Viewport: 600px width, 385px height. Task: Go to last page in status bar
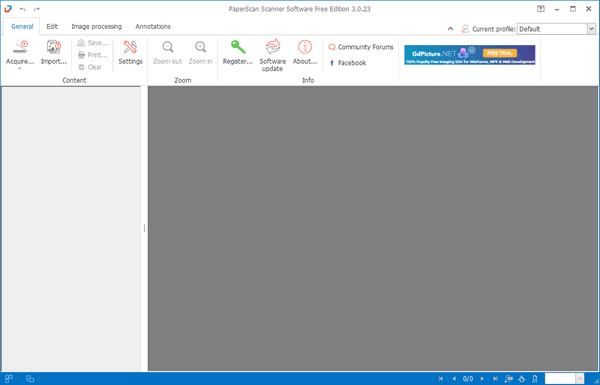[x=495, y=379]
